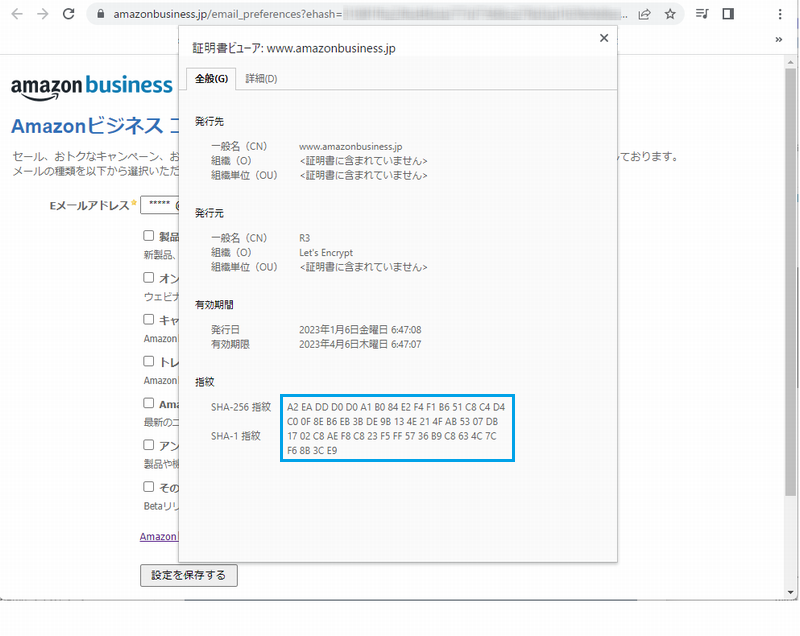This screenshot has height=636, width=800.
Task: Click inside the browser address bar
Action: click(x=300, y=14)
